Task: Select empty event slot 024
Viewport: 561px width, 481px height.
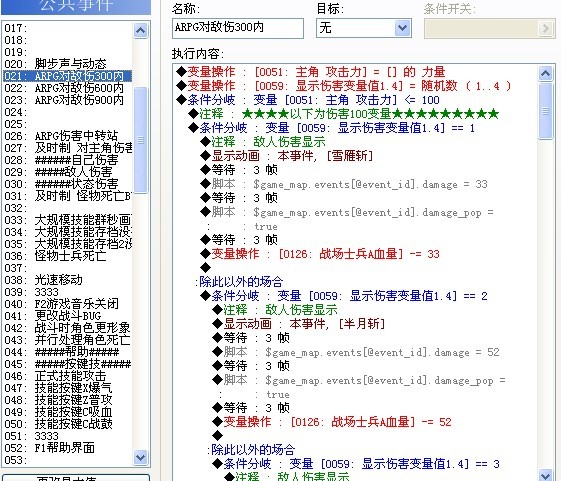Action: 68,112
